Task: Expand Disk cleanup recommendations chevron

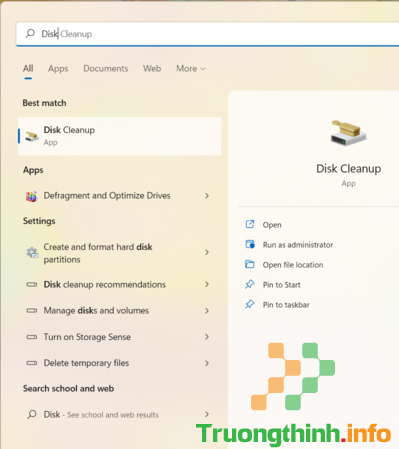Action: (x=207, y=284)
